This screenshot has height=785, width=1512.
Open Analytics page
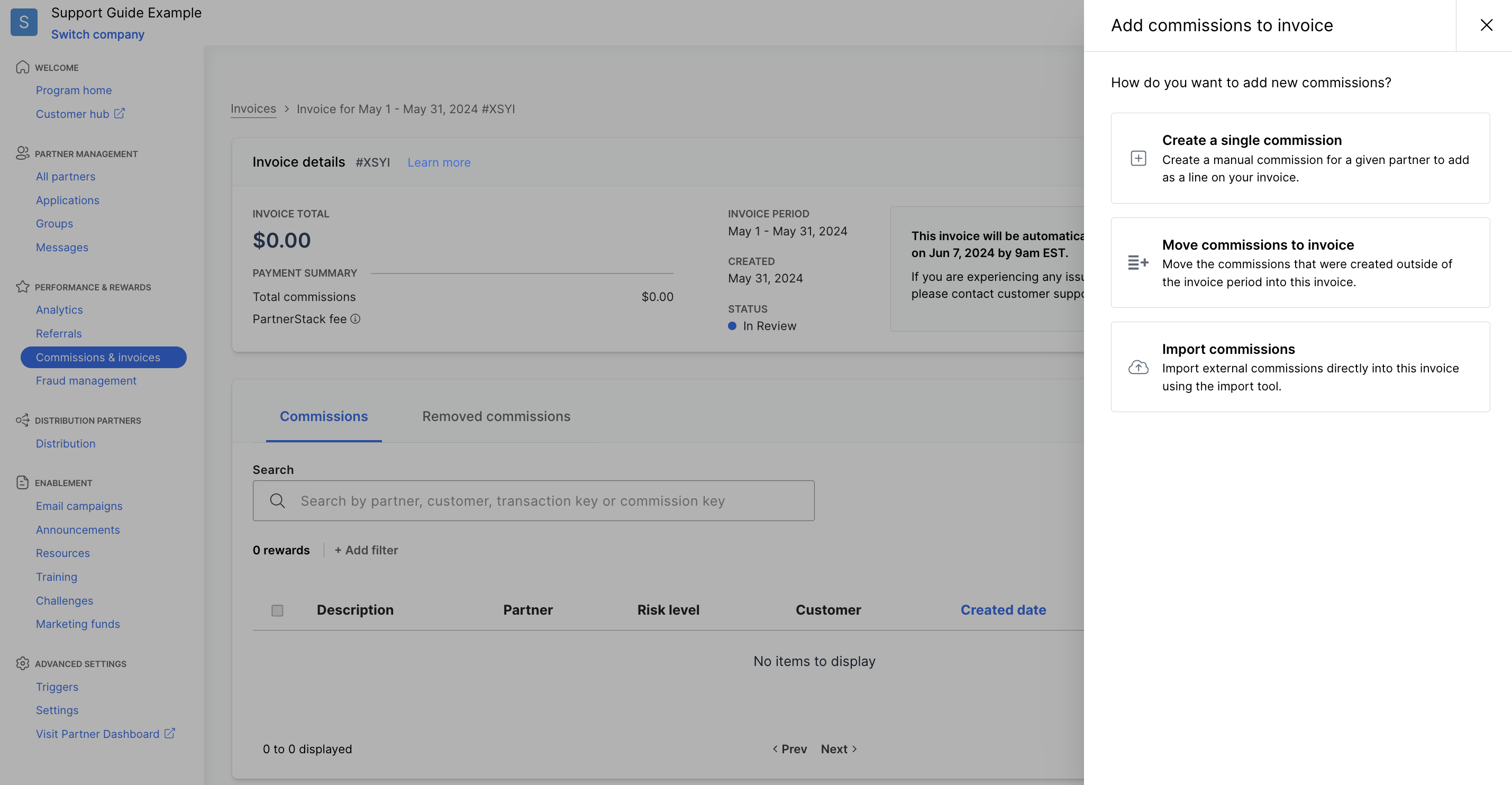click(59, 310)
